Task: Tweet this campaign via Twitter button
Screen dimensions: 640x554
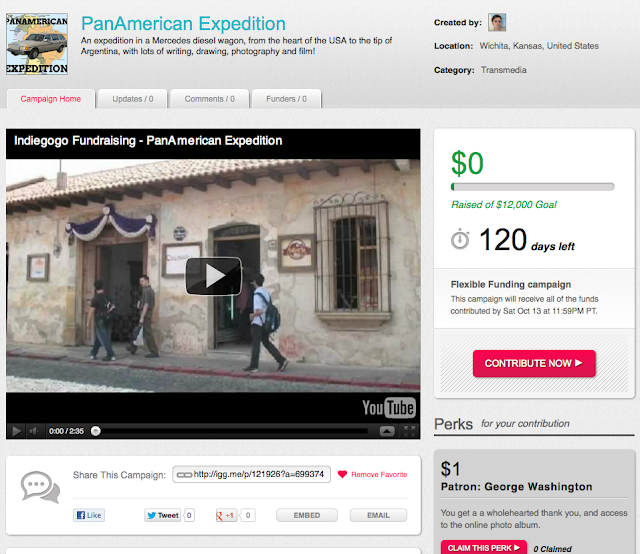Action: click(163, 515)
